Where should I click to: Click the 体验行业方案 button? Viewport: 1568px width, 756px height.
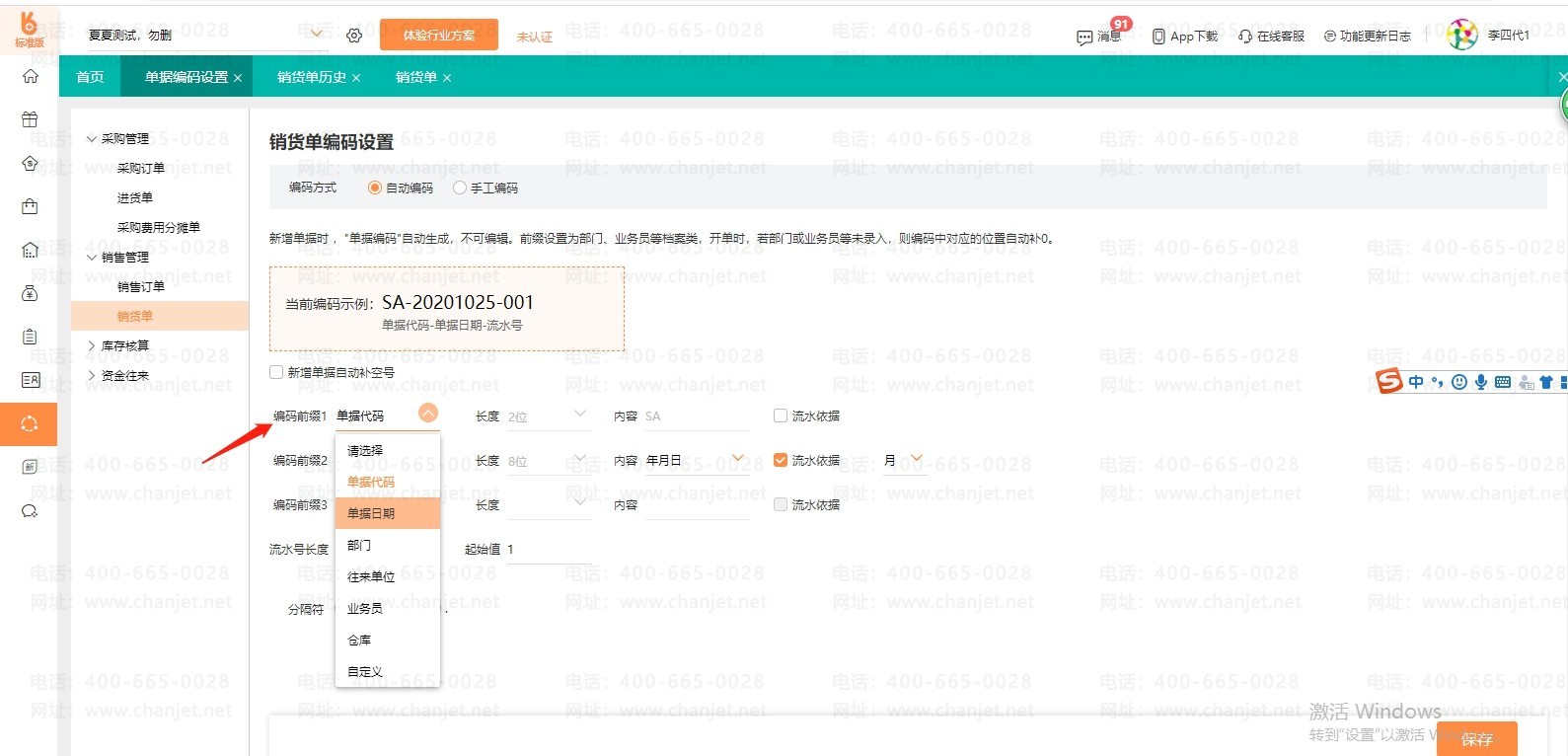click(438, 36)
